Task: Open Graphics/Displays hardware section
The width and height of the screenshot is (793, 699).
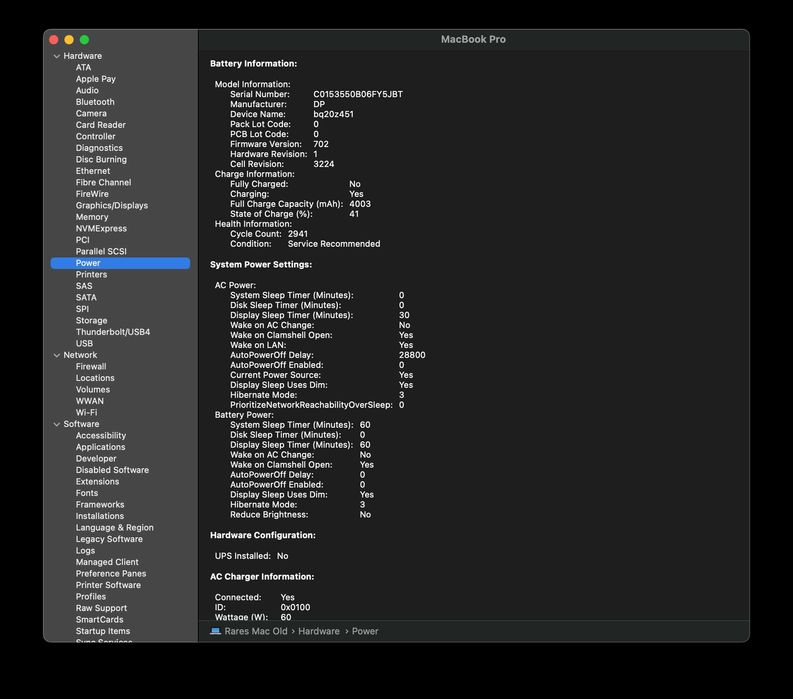Action: coord(111,205)
